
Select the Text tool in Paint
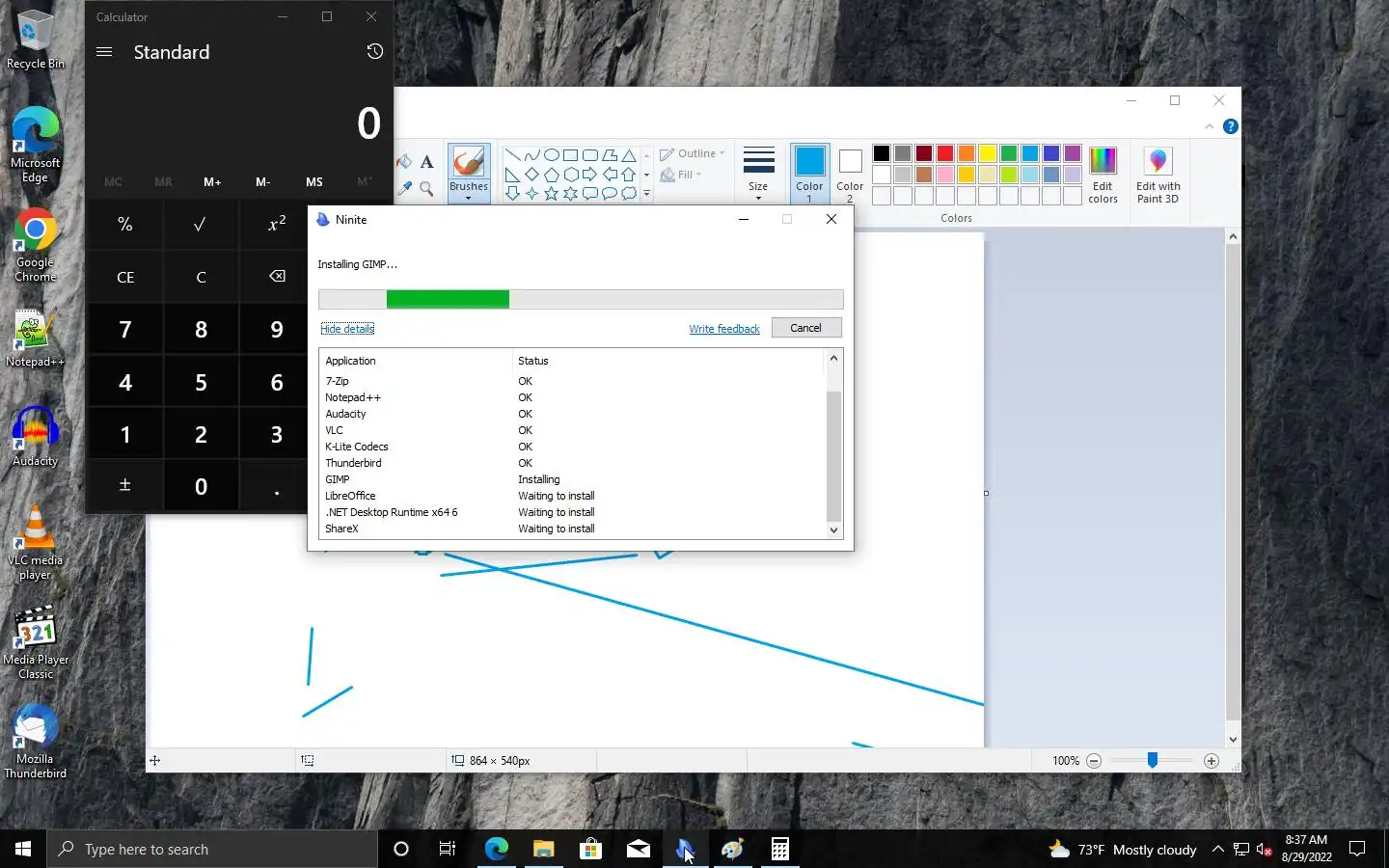tap(426, 162)
